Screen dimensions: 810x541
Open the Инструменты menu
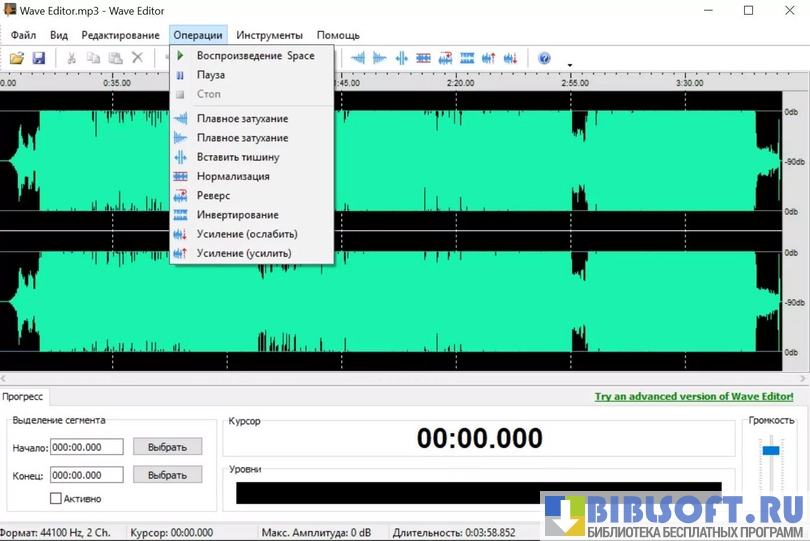(269, 35)
